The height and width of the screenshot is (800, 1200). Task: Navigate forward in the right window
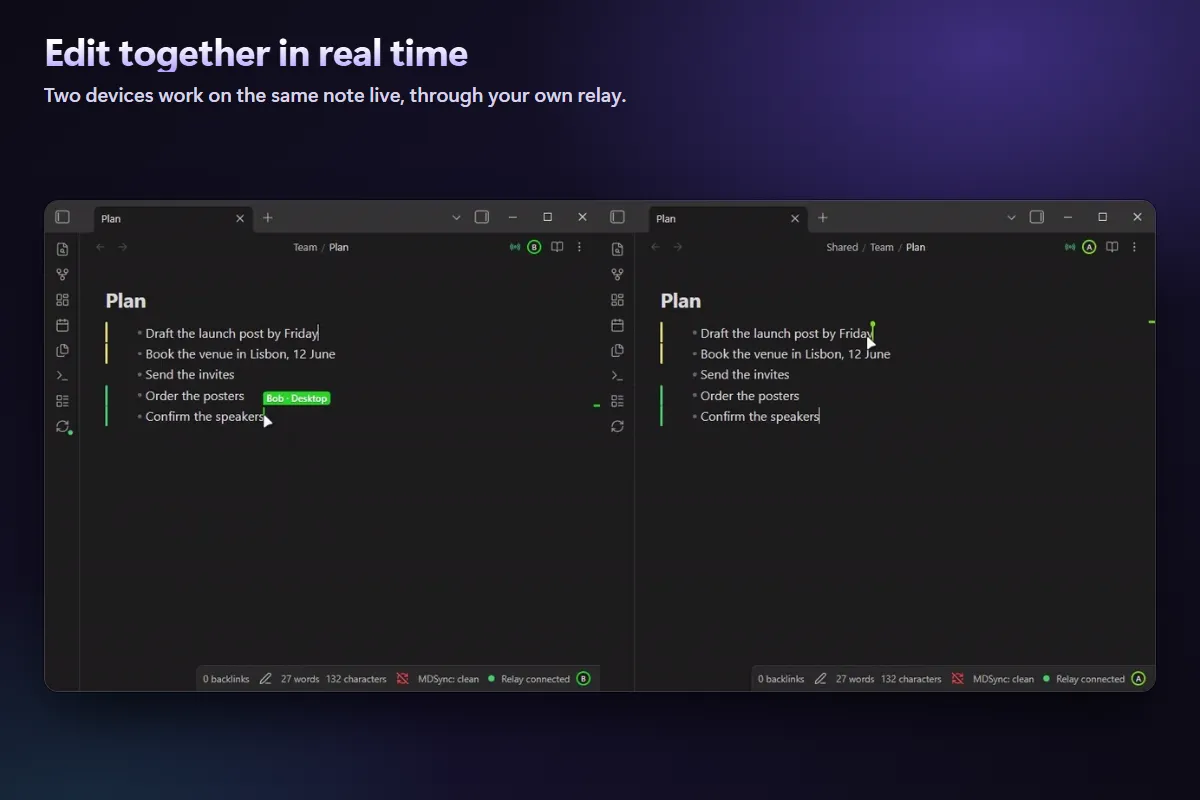pyautogui.click(x=677, y=247)
